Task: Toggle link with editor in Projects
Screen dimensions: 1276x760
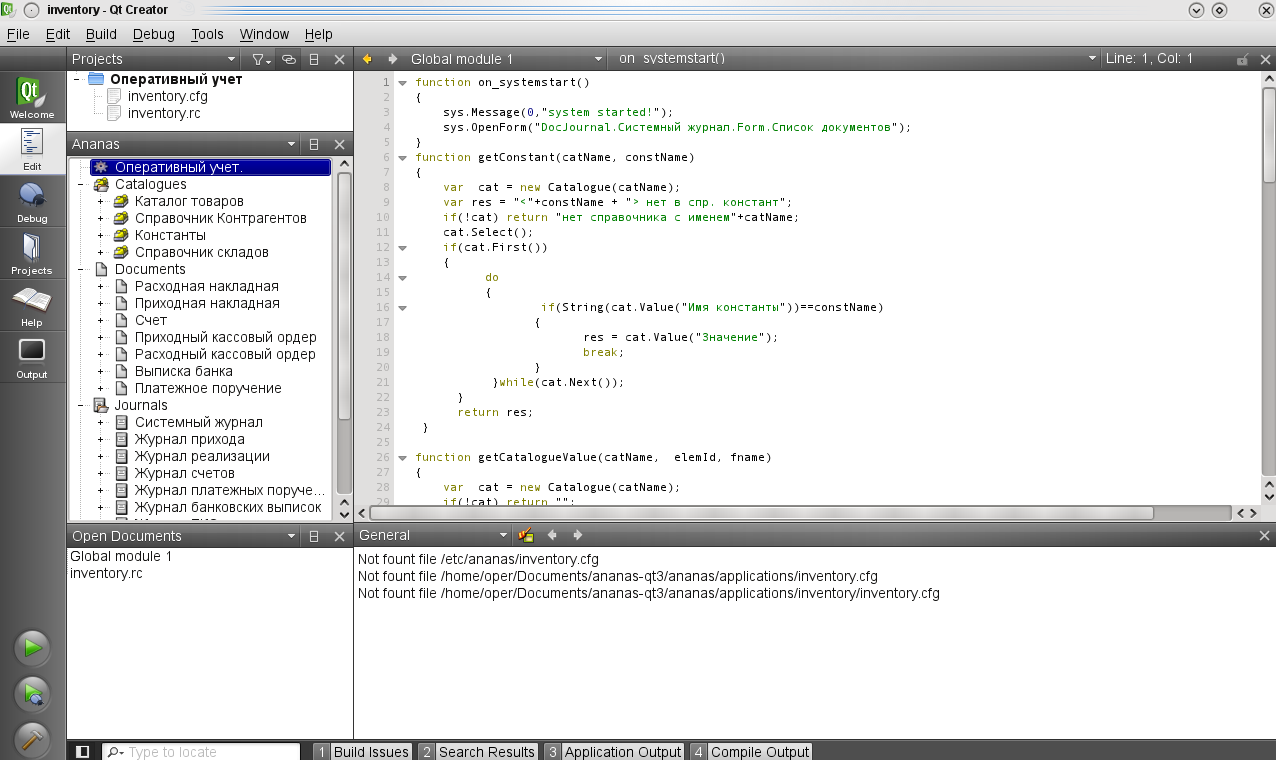Action: click(x=288, y=59)
